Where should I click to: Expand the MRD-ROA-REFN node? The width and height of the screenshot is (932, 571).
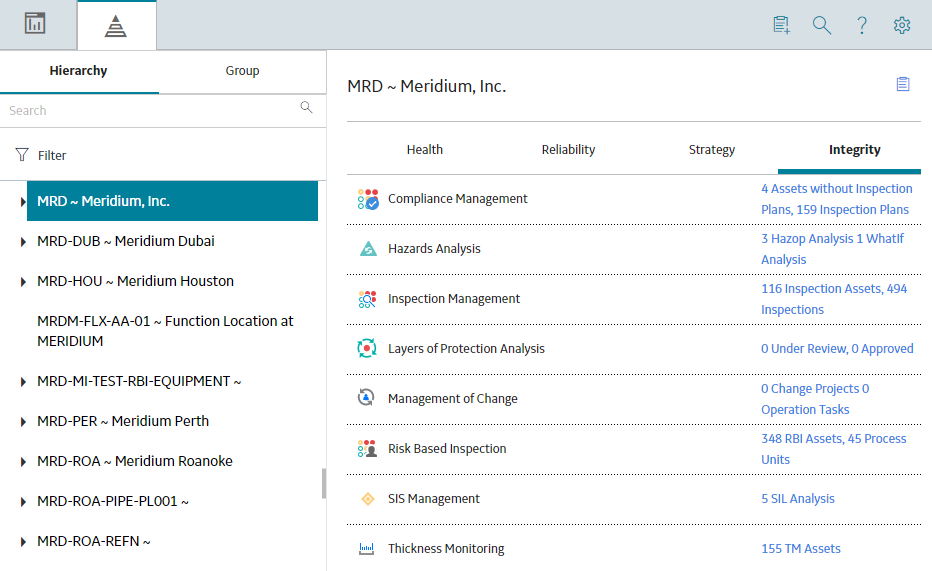click(23, 542)
